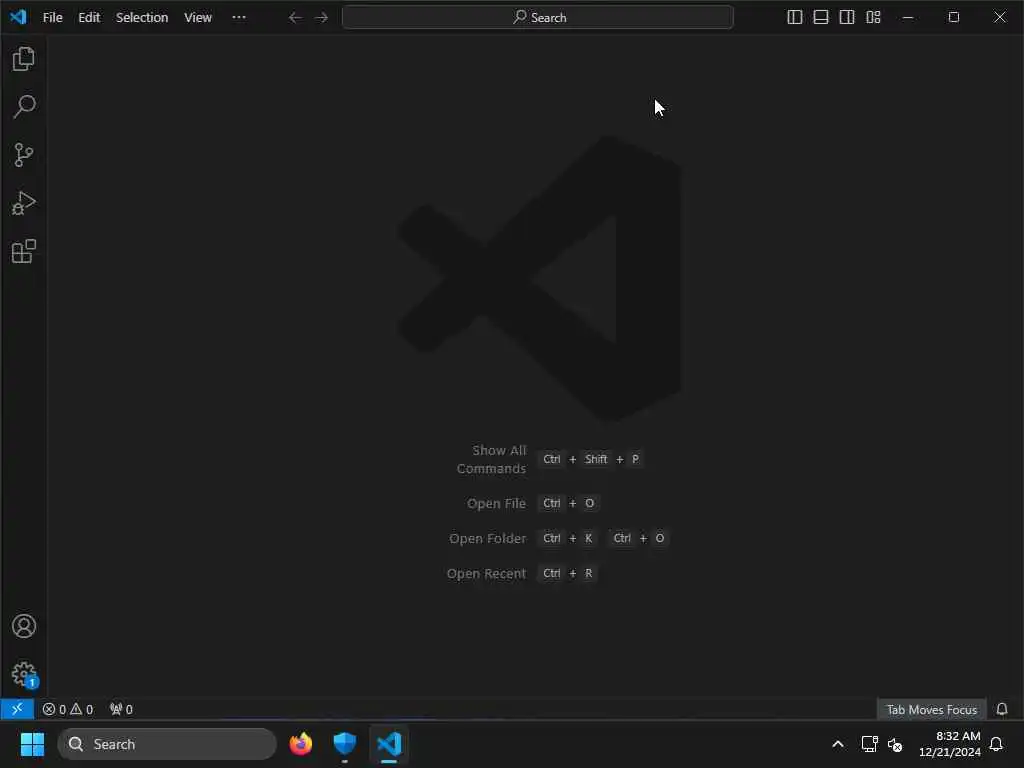Open the Windows Start menu
1024x768 pixels.
click(x=33, y=744)
